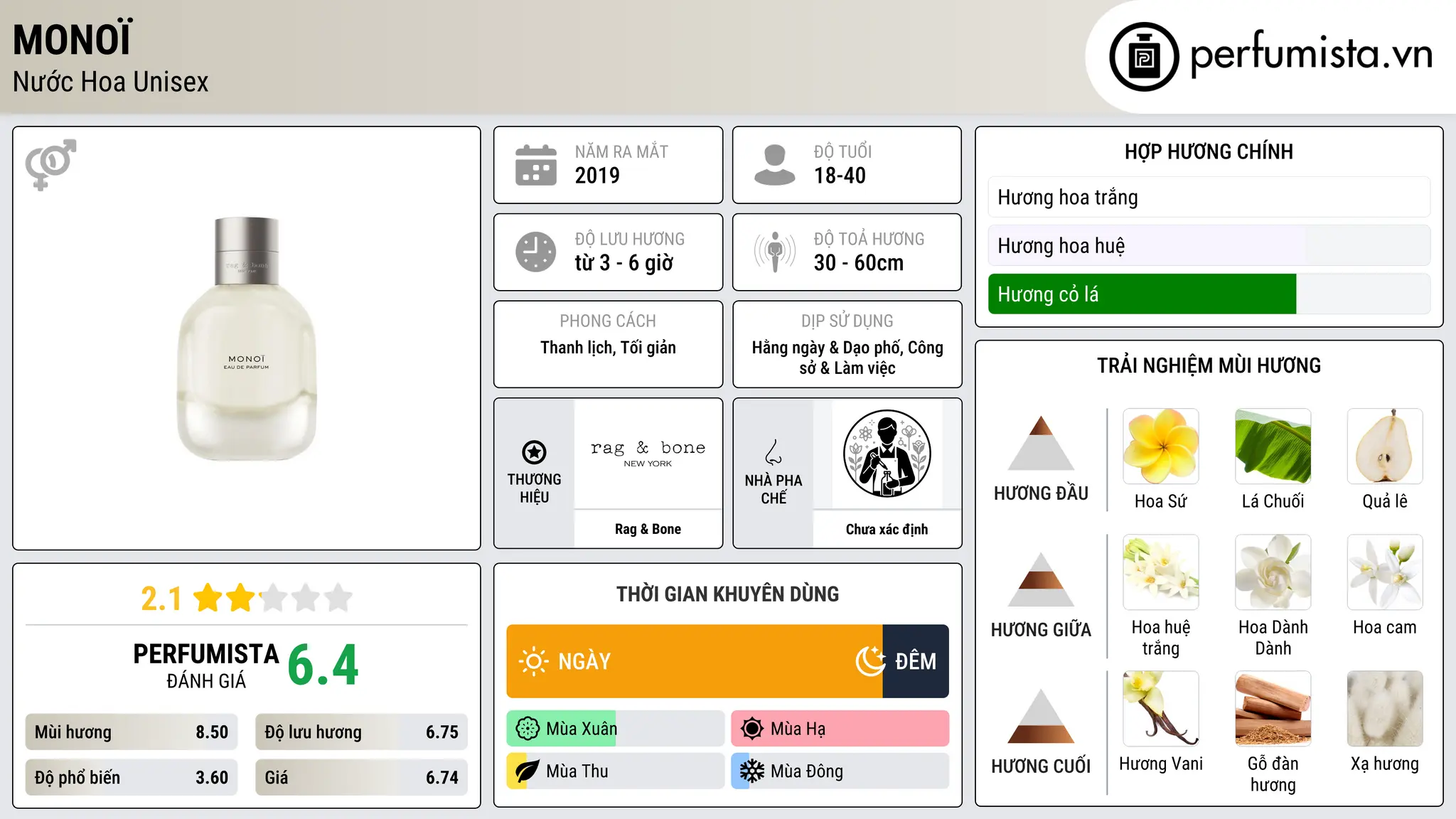Click the leaf icon for Mùa Thu
The image size is (1456, 819).
pos(528,771)
